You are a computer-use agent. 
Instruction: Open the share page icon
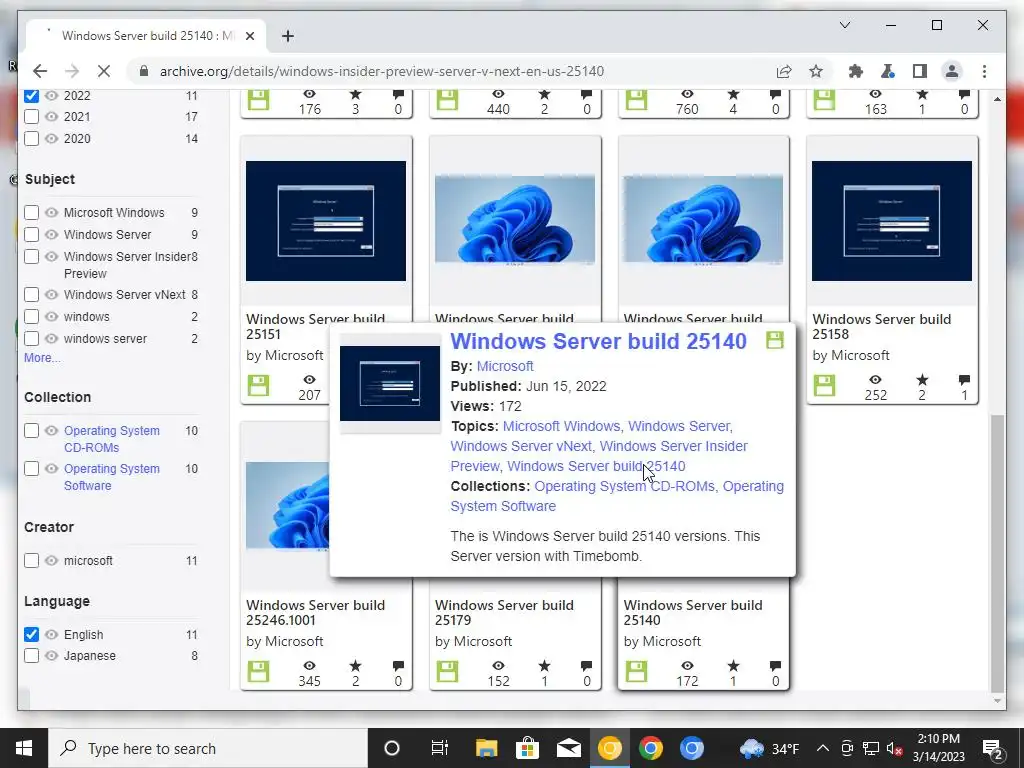784,71
